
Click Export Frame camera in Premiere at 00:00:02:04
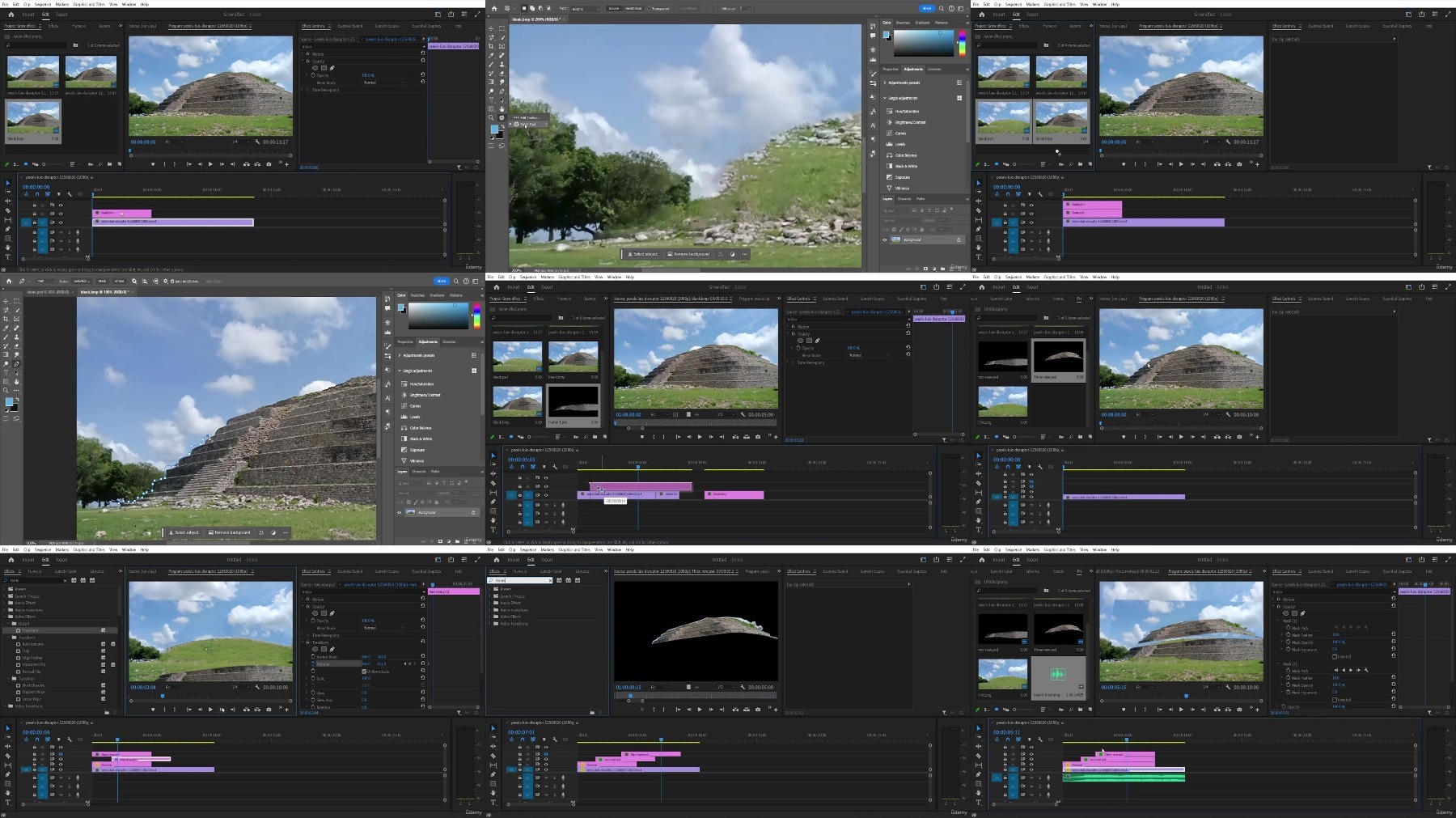point(269,710)
